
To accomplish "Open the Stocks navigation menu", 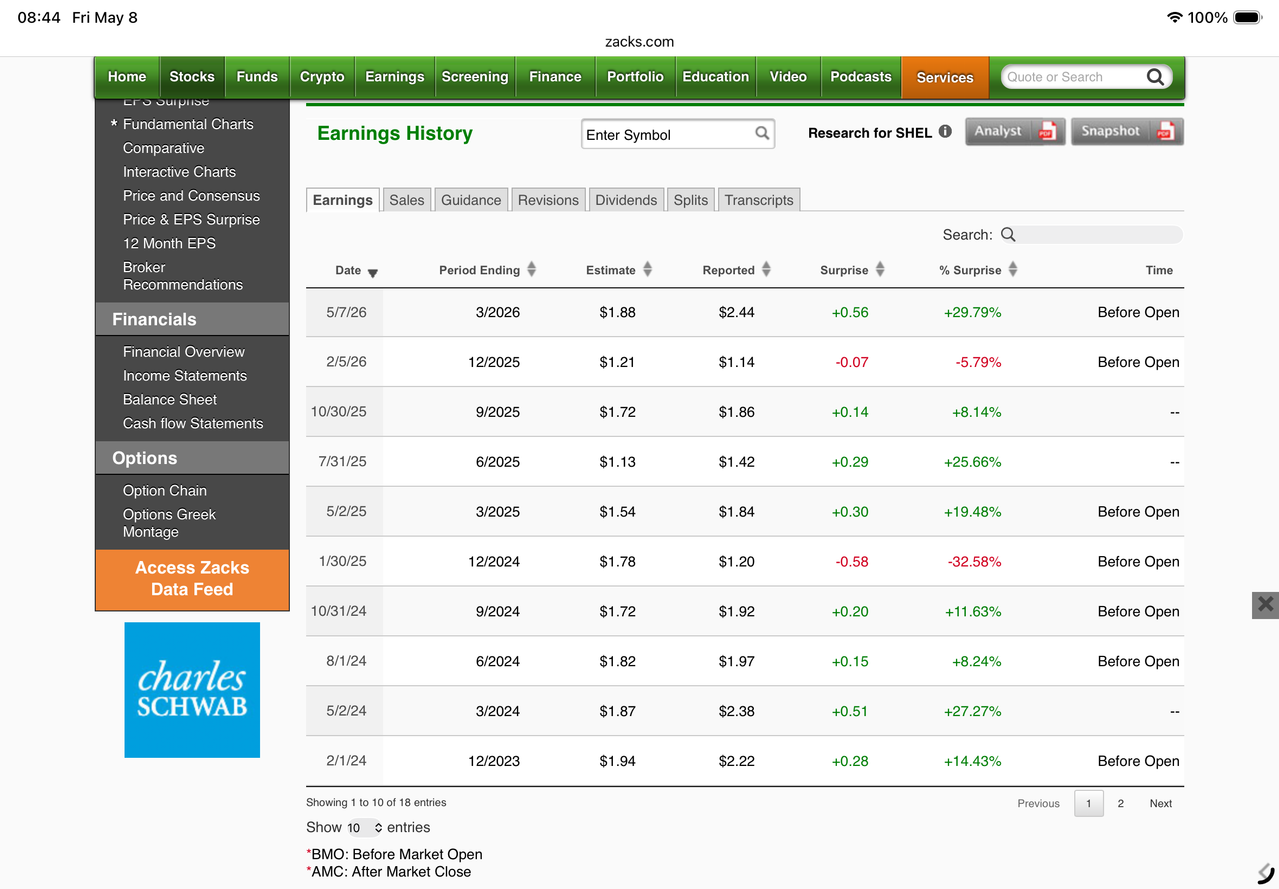I will click(x=192, y=77).
